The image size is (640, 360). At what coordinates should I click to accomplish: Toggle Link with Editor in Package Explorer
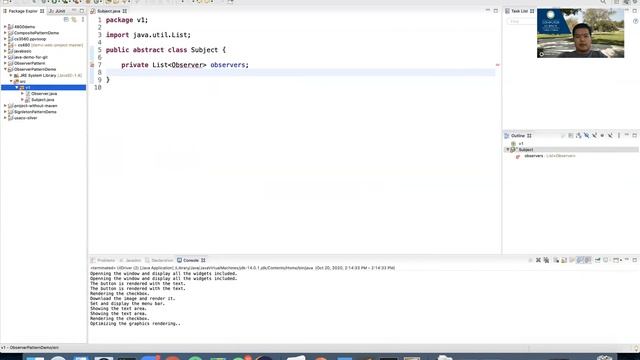[74, 20]
